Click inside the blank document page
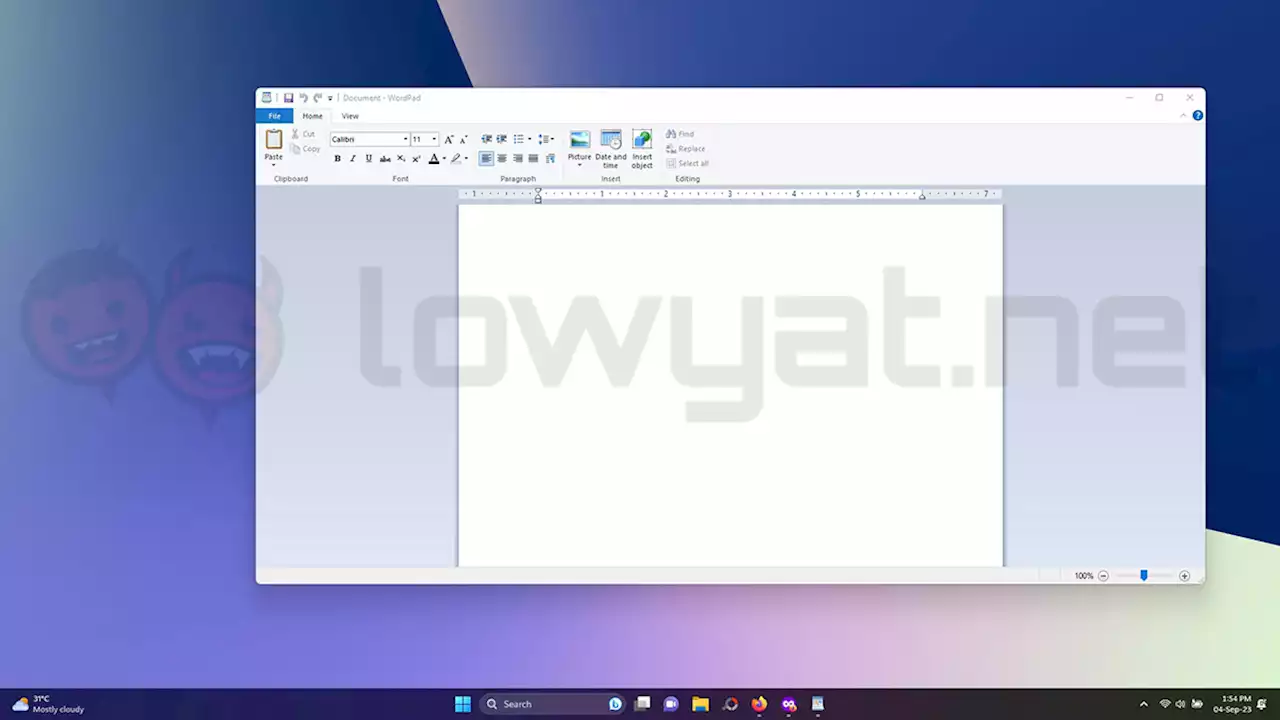1280x720 pixels. [x=730, y=385]
